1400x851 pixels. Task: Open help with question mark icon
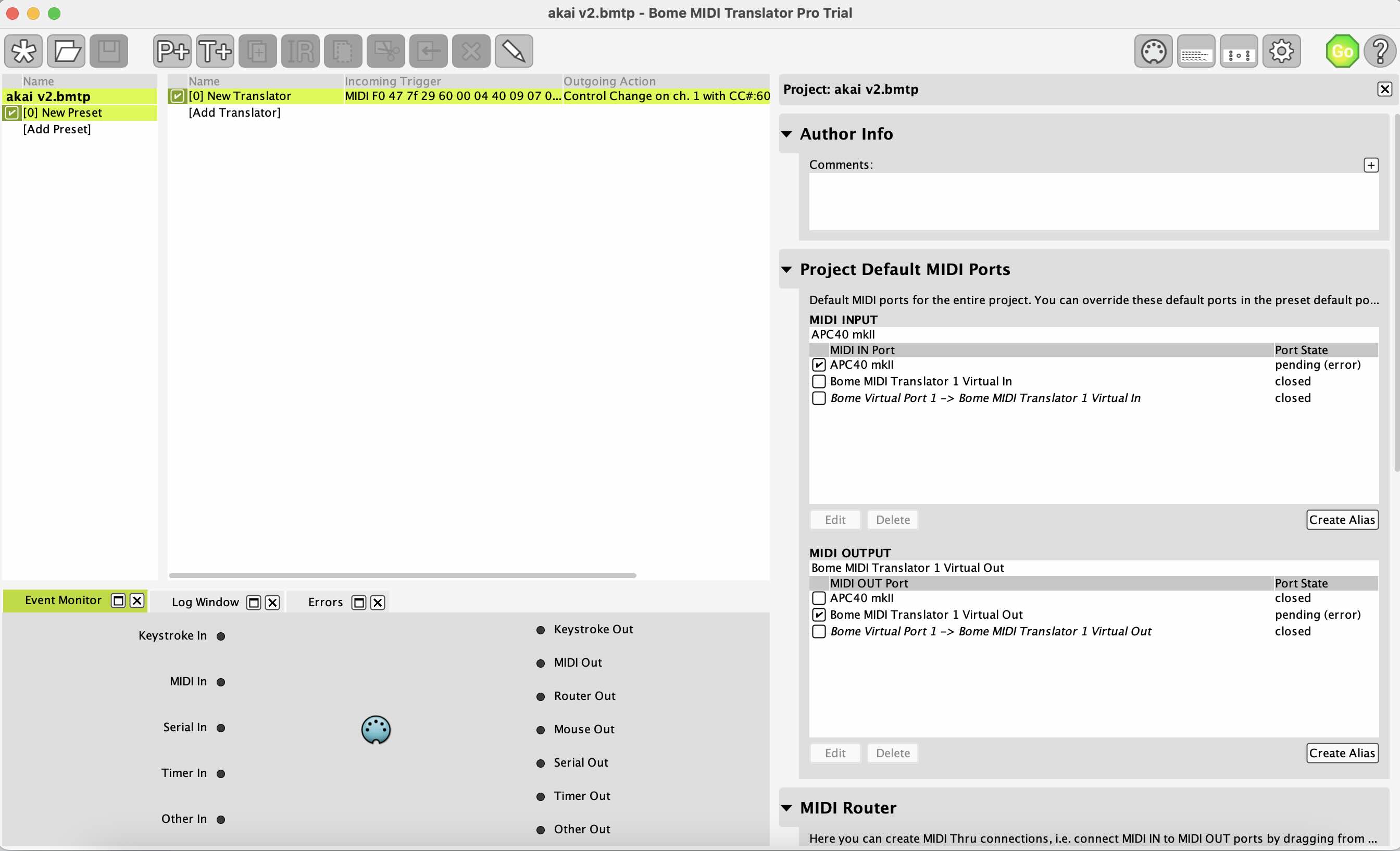coord(1380,51)
